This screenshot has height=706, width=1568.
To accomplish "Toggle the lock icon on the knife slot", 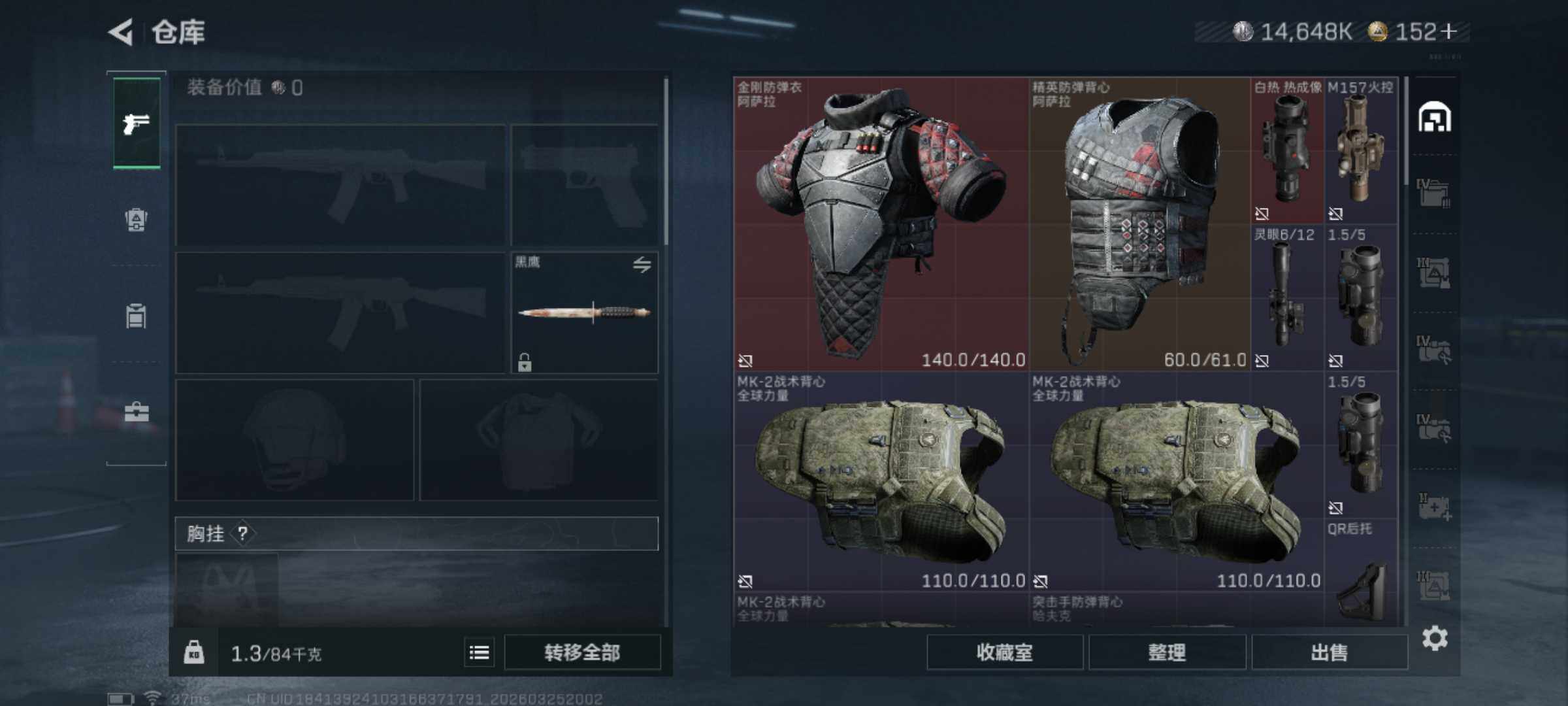I will point(525,362).
